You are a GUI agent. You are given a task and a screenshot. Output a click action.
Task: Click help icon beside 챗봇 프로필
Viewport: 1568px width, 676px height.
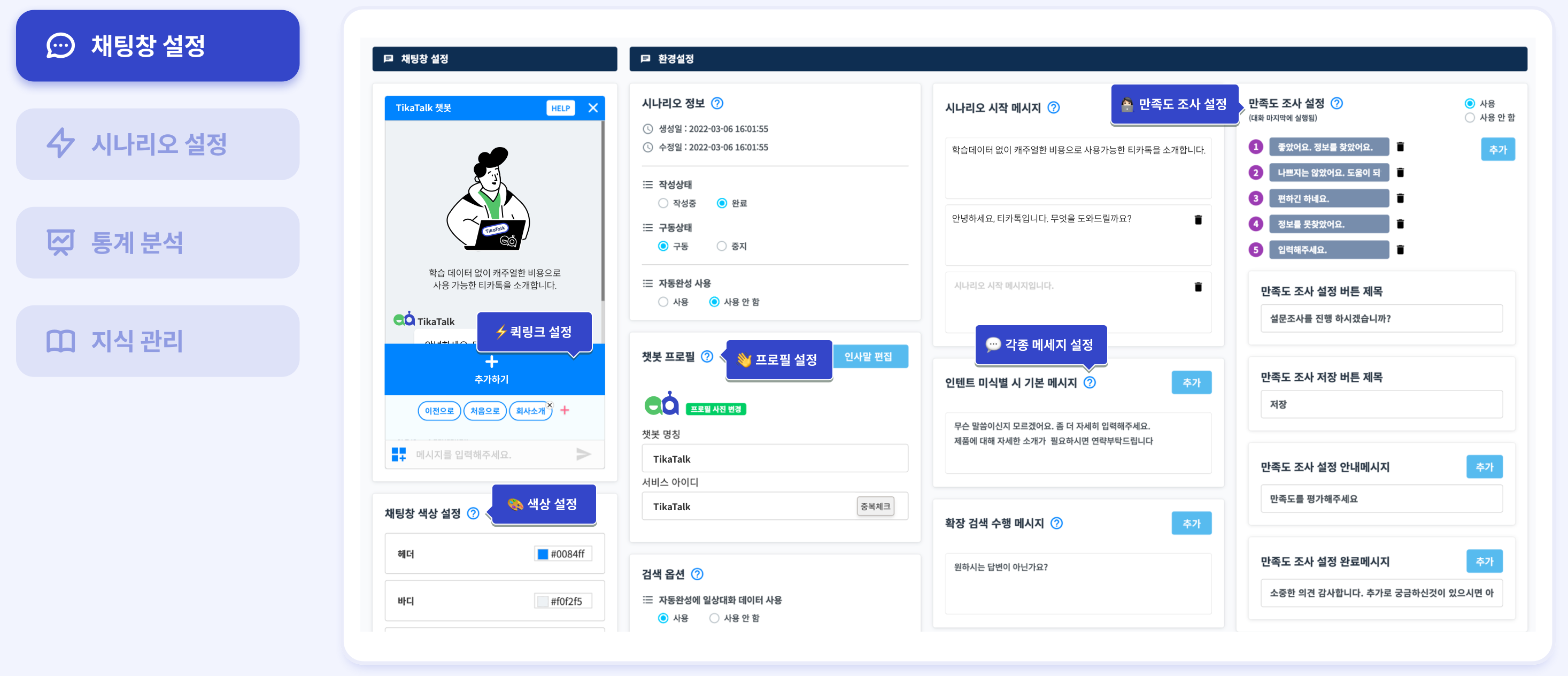[707, 356]
